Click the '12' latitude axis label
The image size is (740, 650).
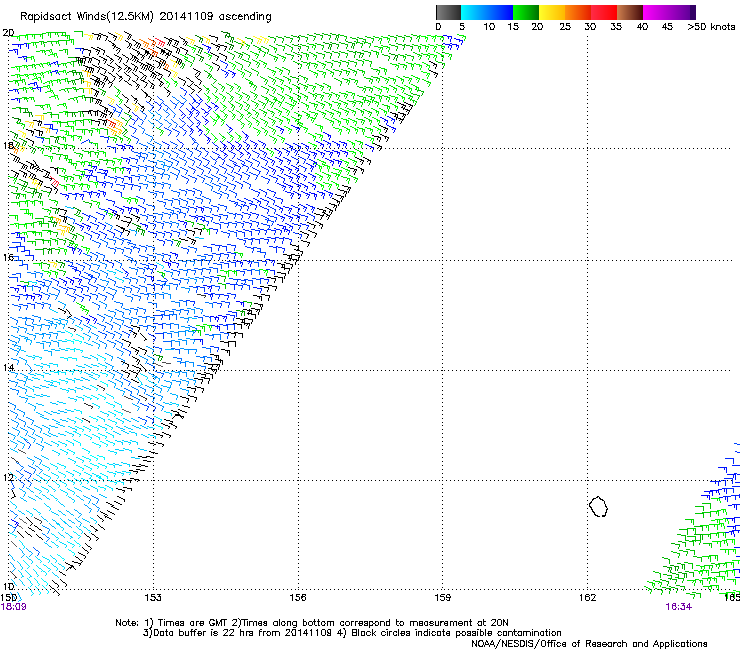click(x=8, y=477)
